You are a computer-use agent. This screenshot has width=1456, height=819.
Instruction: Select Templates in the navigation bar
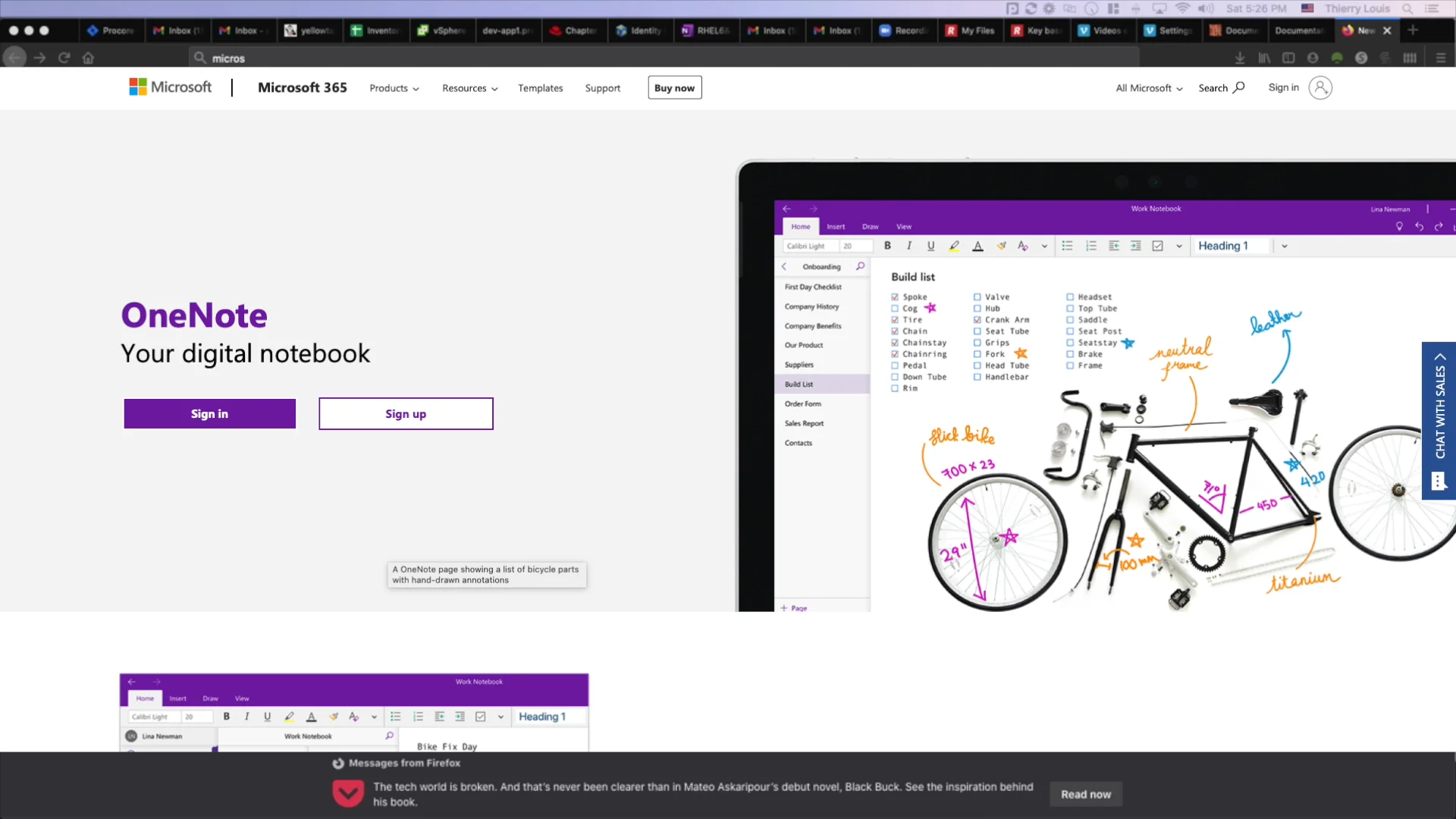tap(540, 88)
